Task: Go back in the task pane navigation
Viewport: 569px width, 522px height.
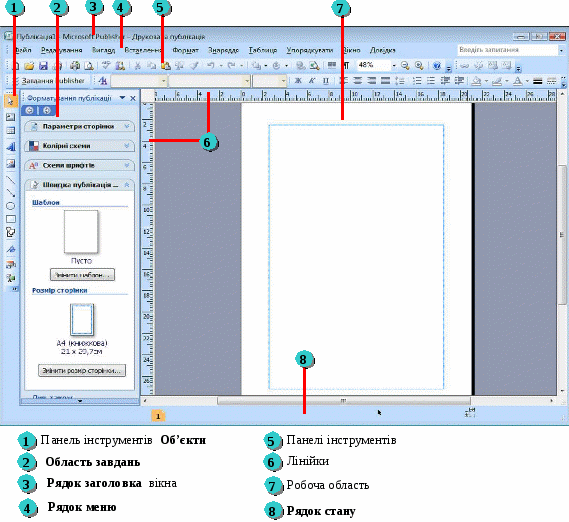Action: (30, 110)
